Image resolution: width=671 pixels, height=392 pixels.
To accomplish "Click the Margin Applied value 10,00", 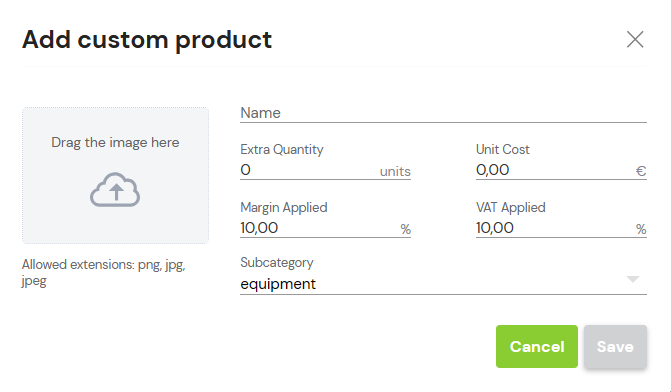I will point(259,228).
